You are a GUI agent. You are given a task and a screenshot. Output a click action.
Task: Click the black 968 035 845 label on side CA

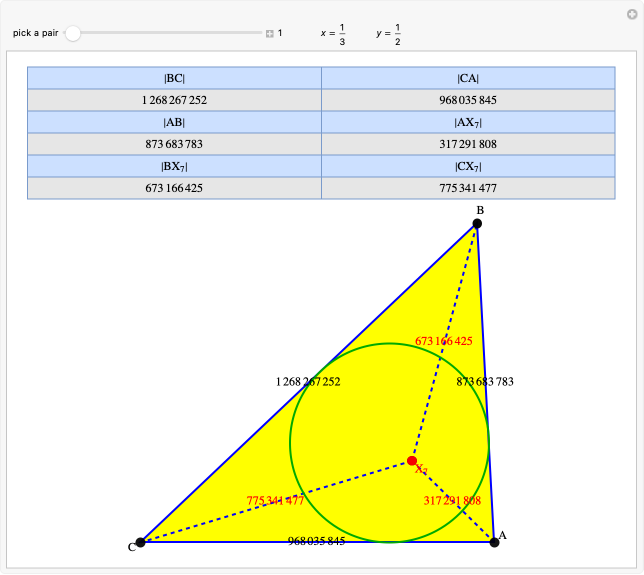tap(316, 541)
